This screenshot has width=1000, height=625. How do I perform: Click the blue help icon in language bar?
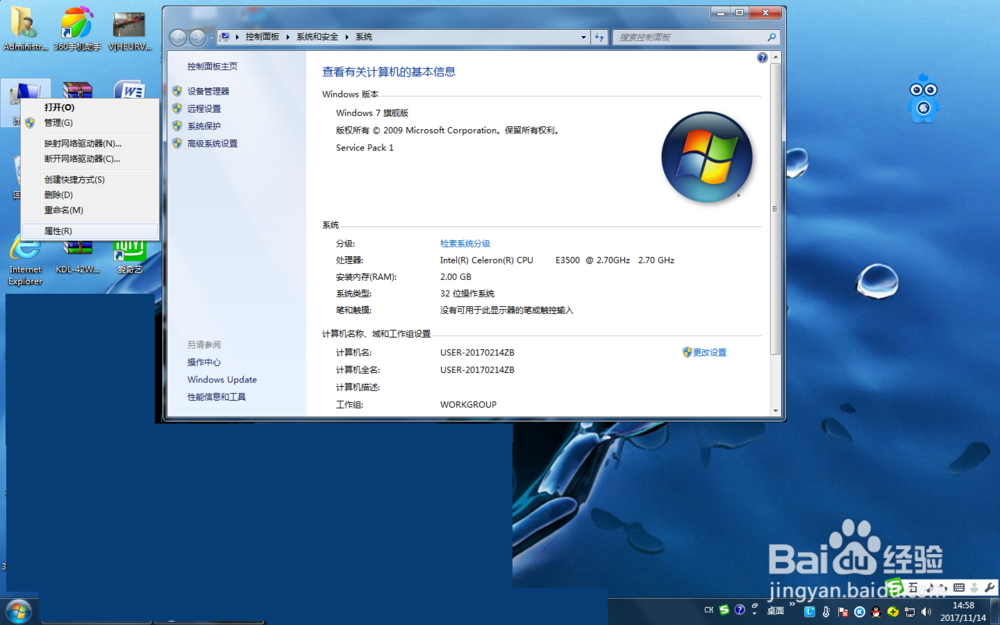click(740, 610)
